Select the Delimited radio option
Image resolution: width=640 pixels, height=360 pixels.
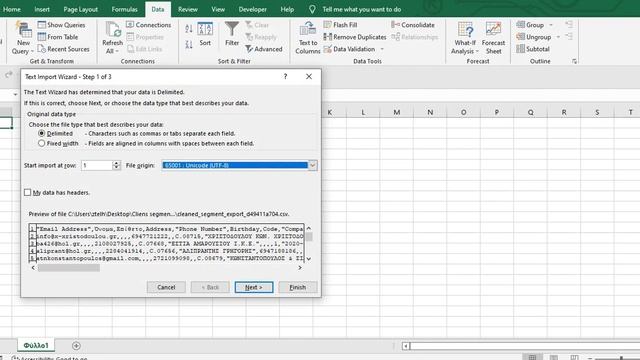[x=42, y=133]
